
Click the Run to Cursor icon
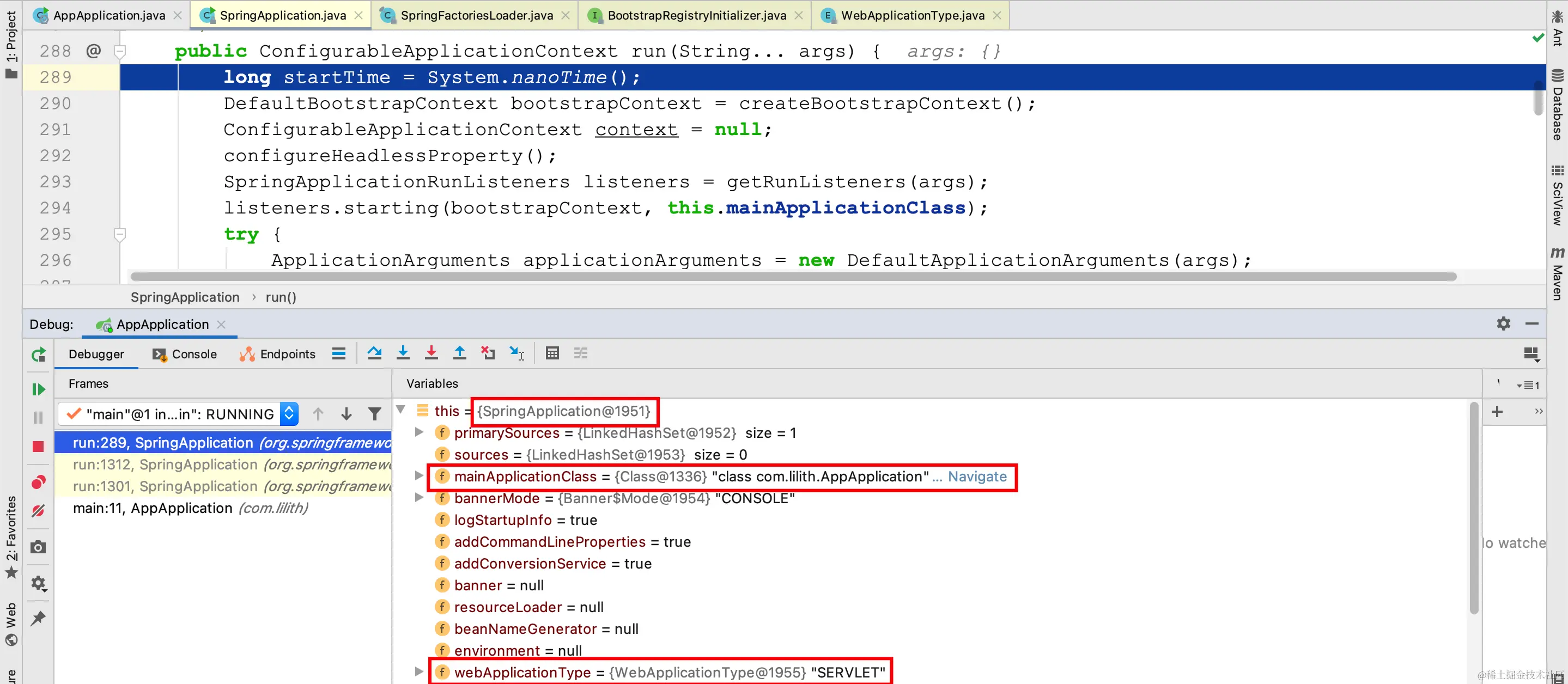click(517, 353)
